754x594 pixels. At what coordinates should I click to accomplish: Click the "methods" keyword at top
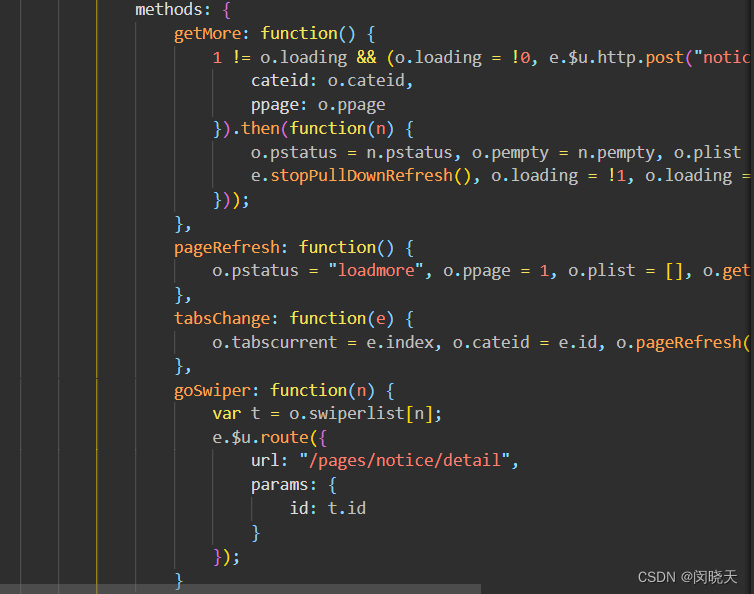point(169,10)
